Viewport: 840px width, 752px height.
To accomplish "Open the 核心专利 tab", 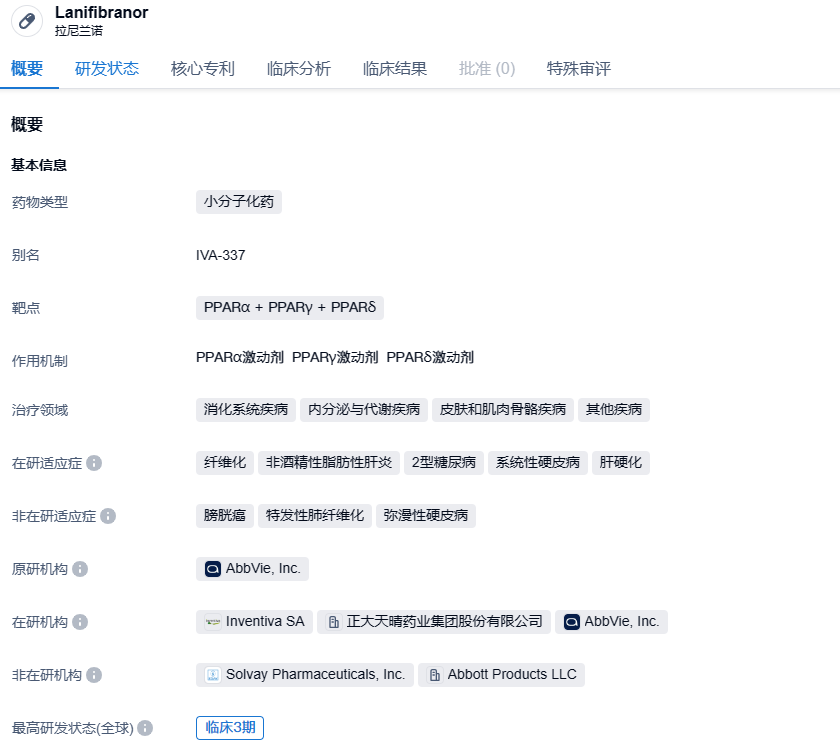I will coord(203,69).
